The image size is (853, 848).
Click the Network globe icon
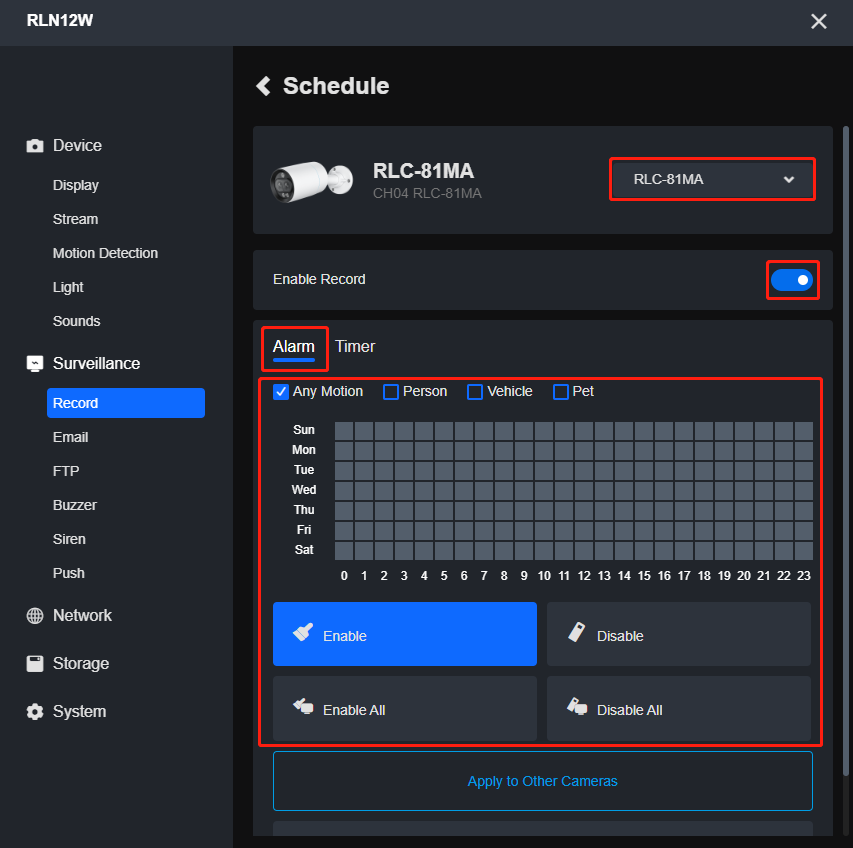35,616
